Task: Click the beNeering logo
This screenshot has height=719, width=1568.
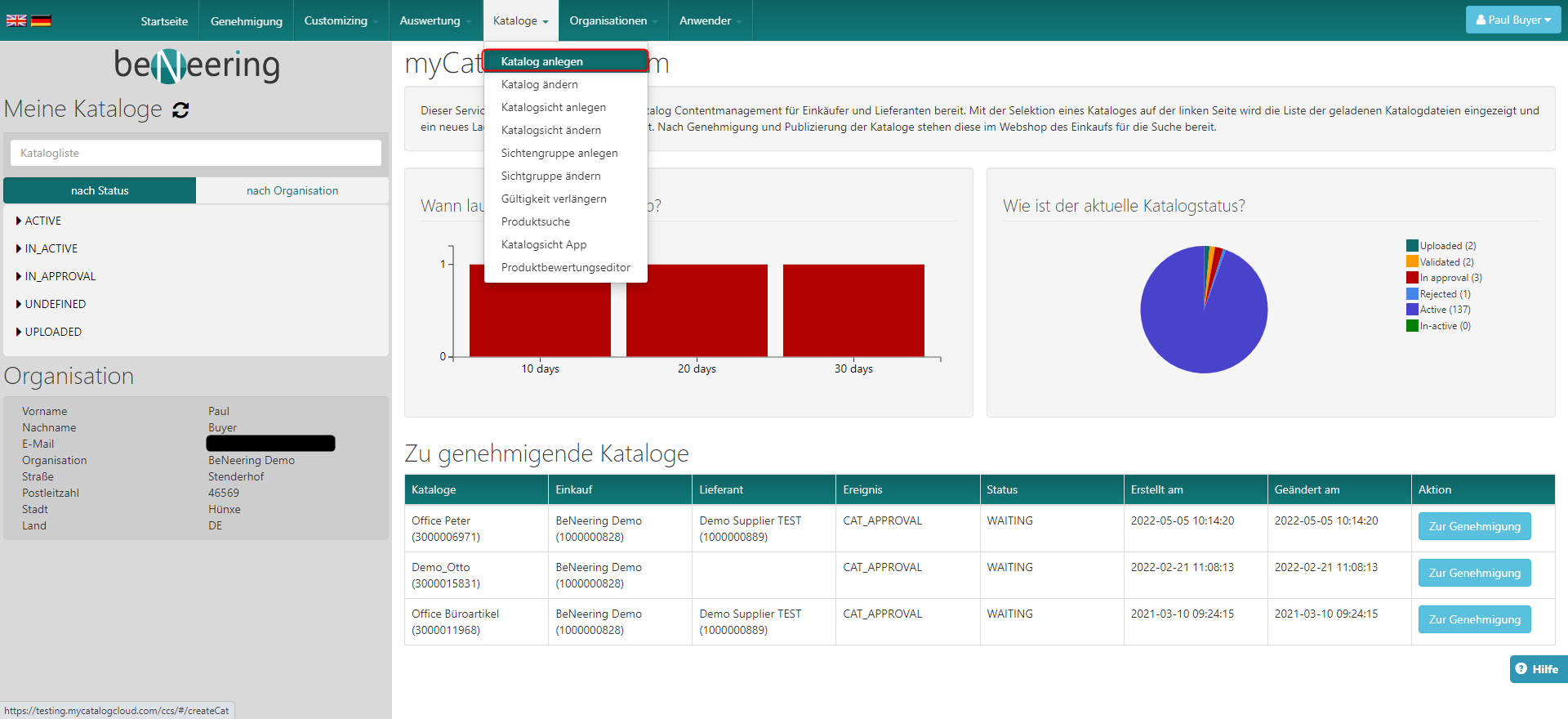Action: coord(196,65)
